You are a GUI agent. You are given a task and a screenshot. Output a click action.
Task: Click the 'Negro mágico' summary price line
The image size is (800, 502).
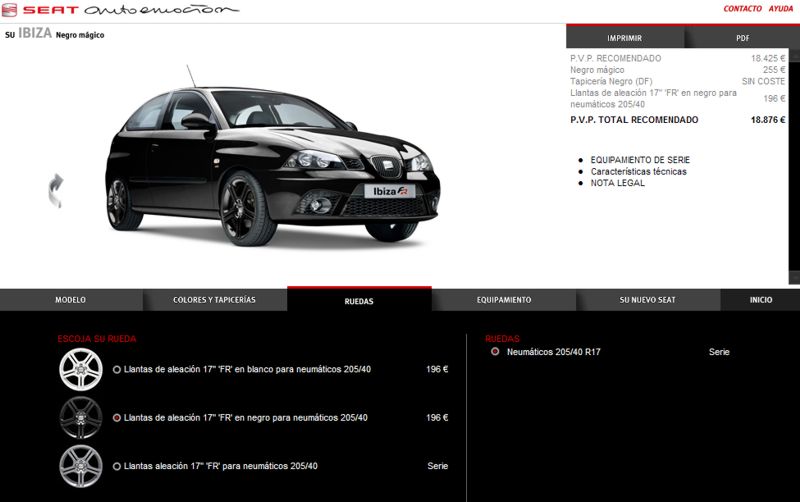[x=678, y=70]
